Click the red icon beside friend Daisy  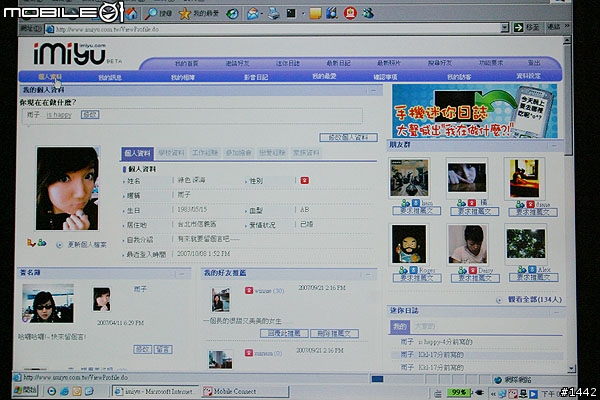click(473, 270)
